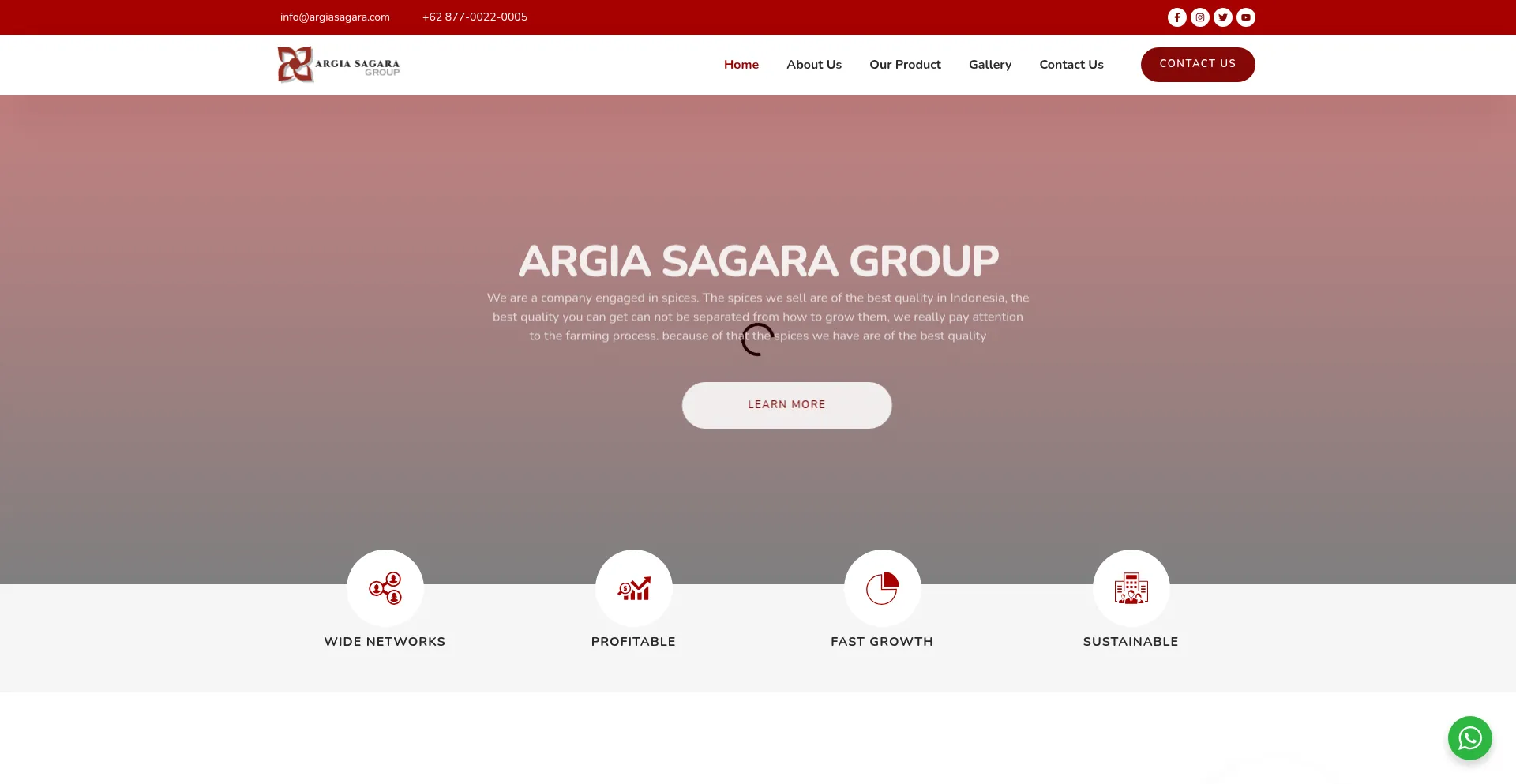
Task: Click the Profitable chart icon
Action: point(634,588)
